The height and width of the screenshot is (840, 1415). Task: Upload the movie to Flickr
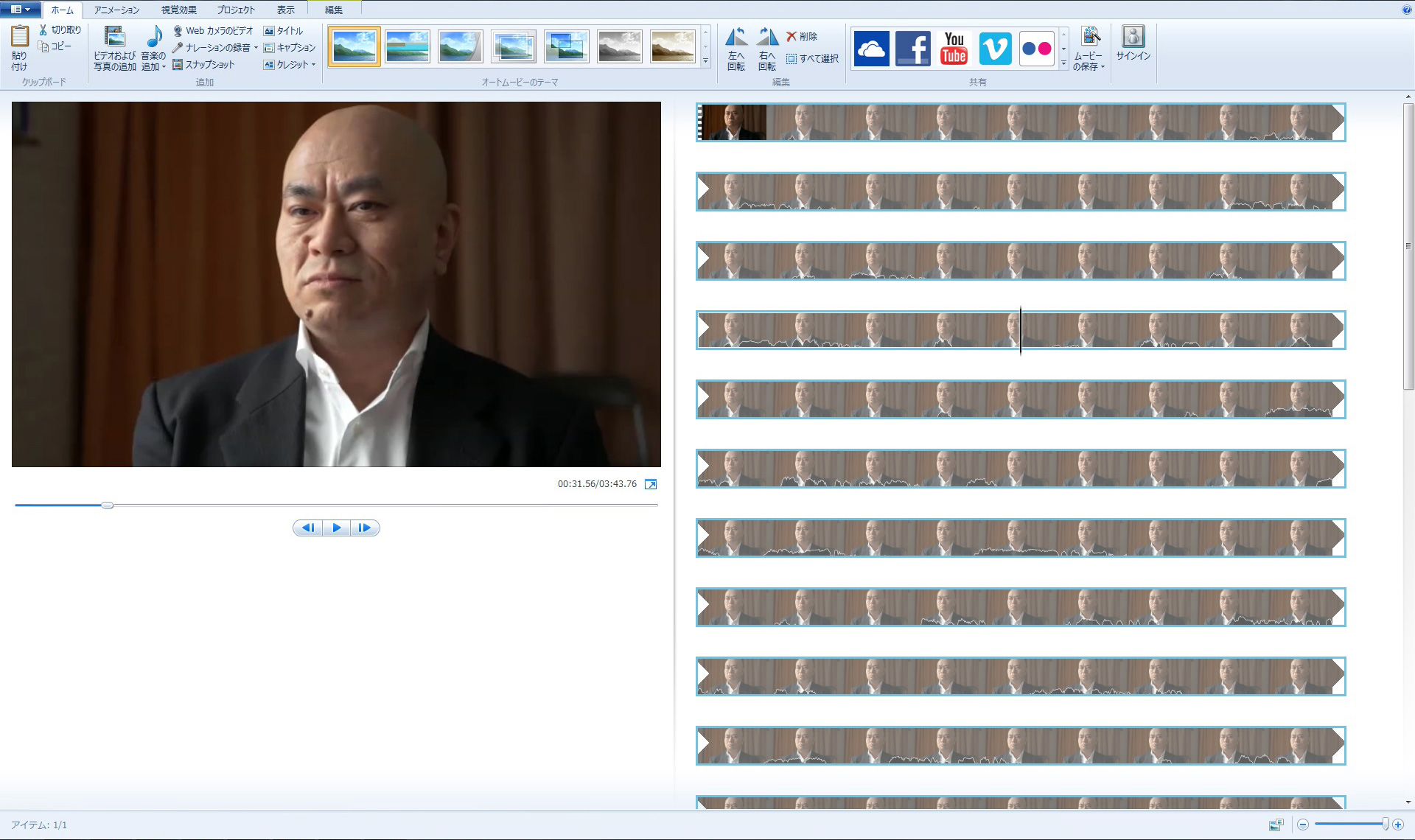coord(1035,49)
